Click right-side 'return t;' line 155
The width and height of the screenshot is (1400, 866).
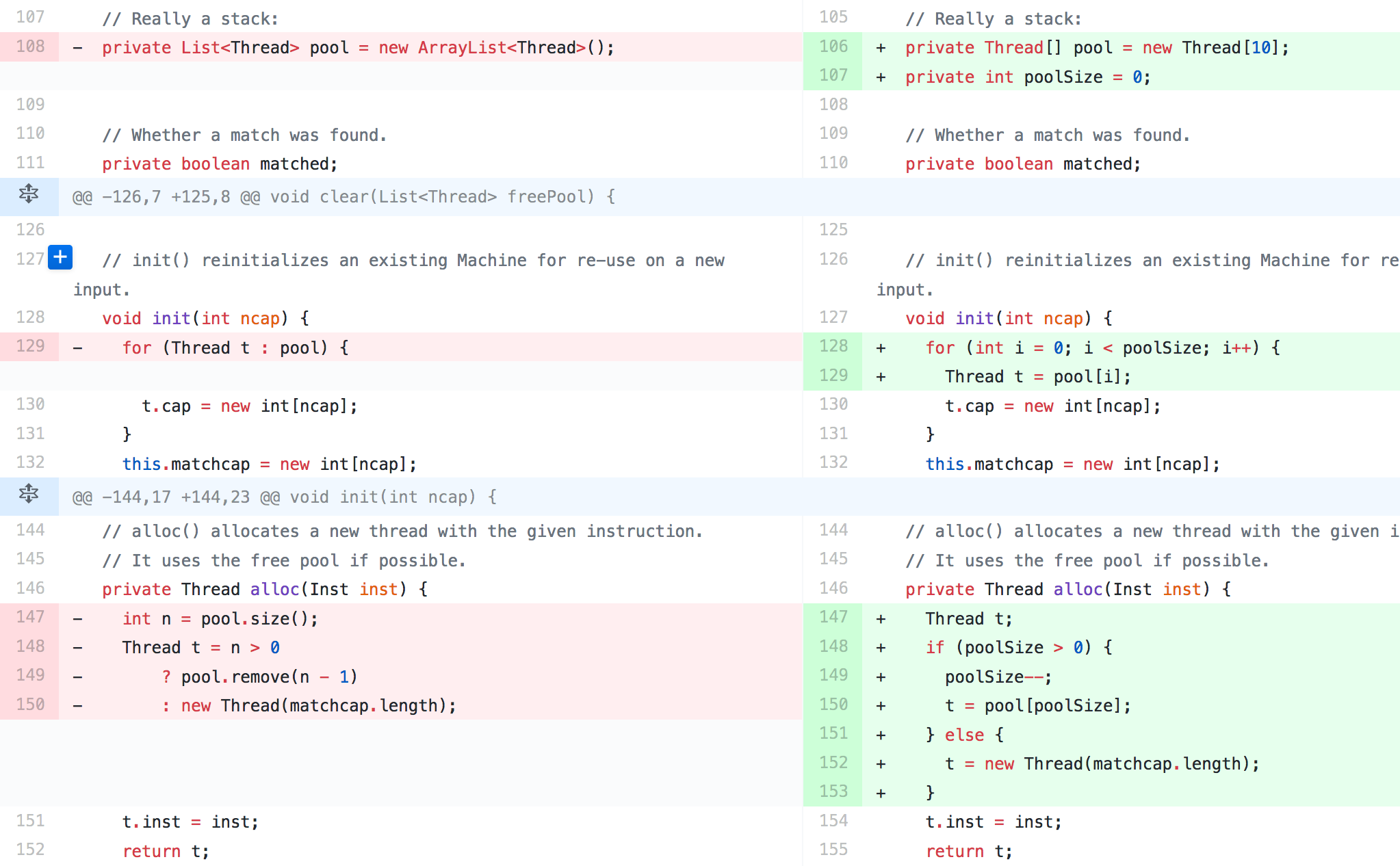pos(968,852)
